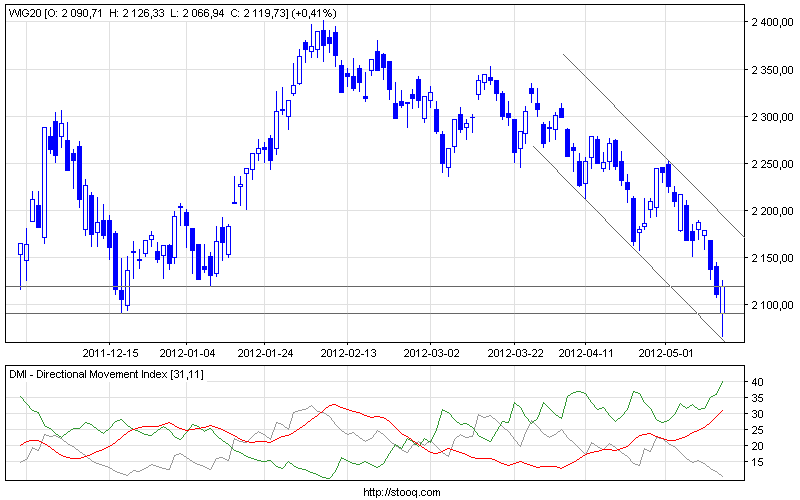Viewport: 800px width, 500px height.
Task: Select the 25 label on DMI axis
Action: coord(757,430)
